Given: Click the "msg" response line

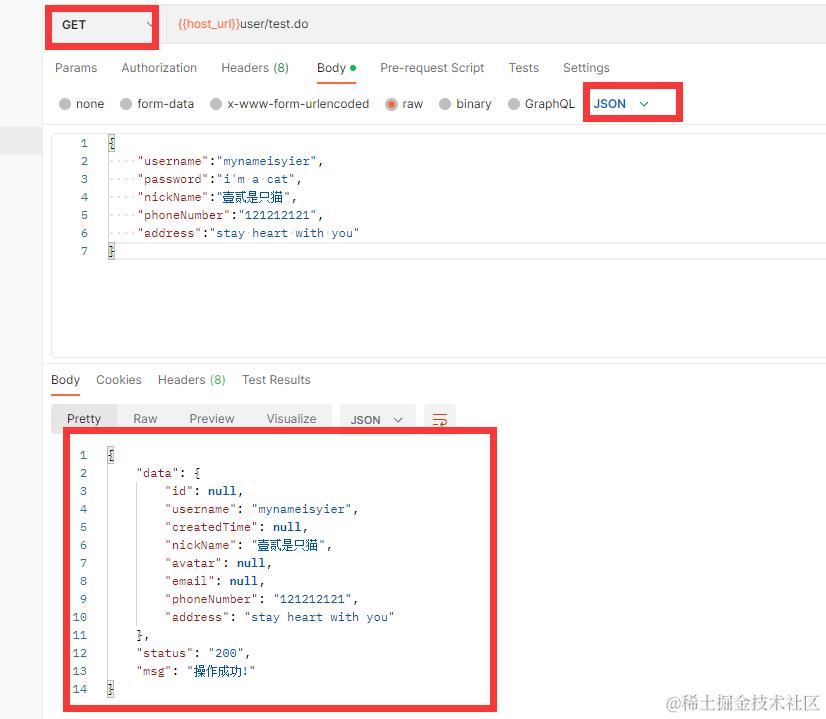Looking at the screenshot, I should tap(196, 671).
